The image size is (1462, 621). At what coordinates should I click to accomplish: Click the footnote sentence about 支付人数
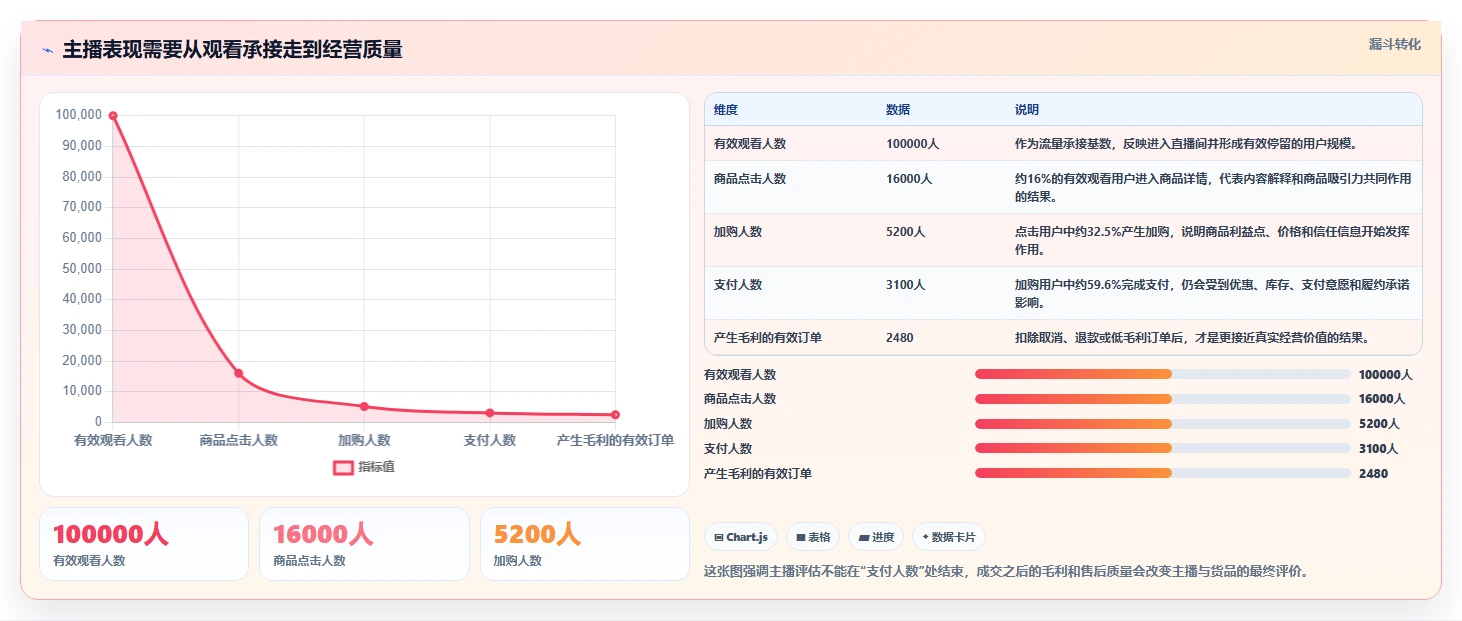1006,572
